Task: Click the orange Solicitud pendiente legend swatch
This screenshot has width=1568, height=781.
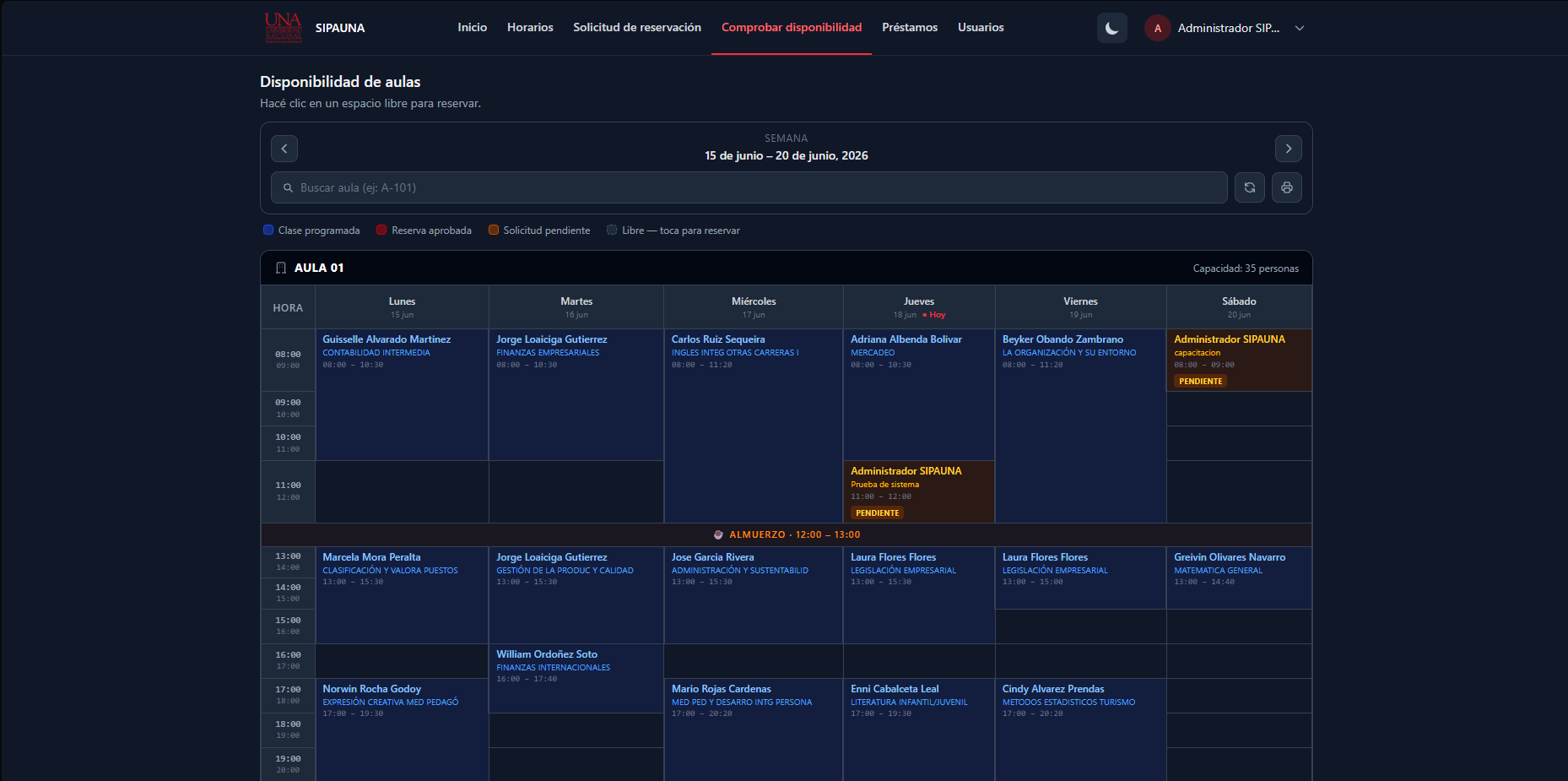Action: tap(494, 230)
